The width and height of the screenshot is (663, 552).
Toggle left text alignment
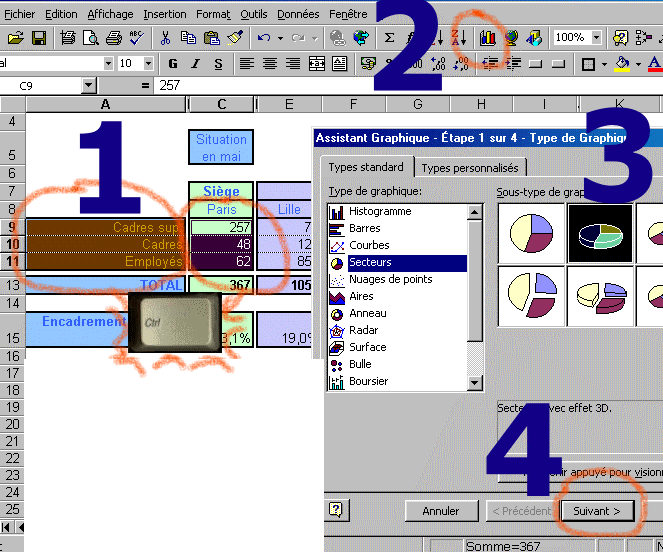[x=247, y=64]
